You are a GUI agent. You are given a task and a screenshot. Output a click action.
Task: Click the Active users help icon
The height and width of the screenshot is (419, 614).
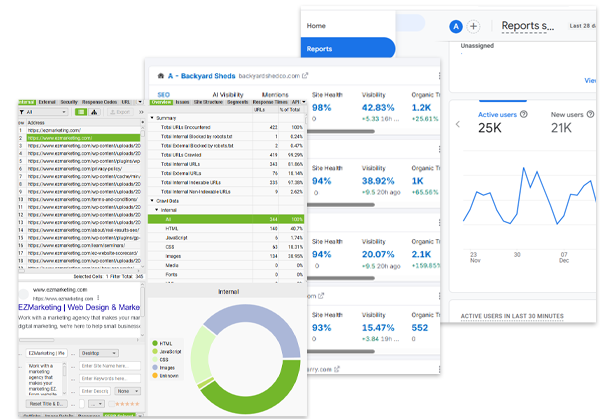(524, 114)
